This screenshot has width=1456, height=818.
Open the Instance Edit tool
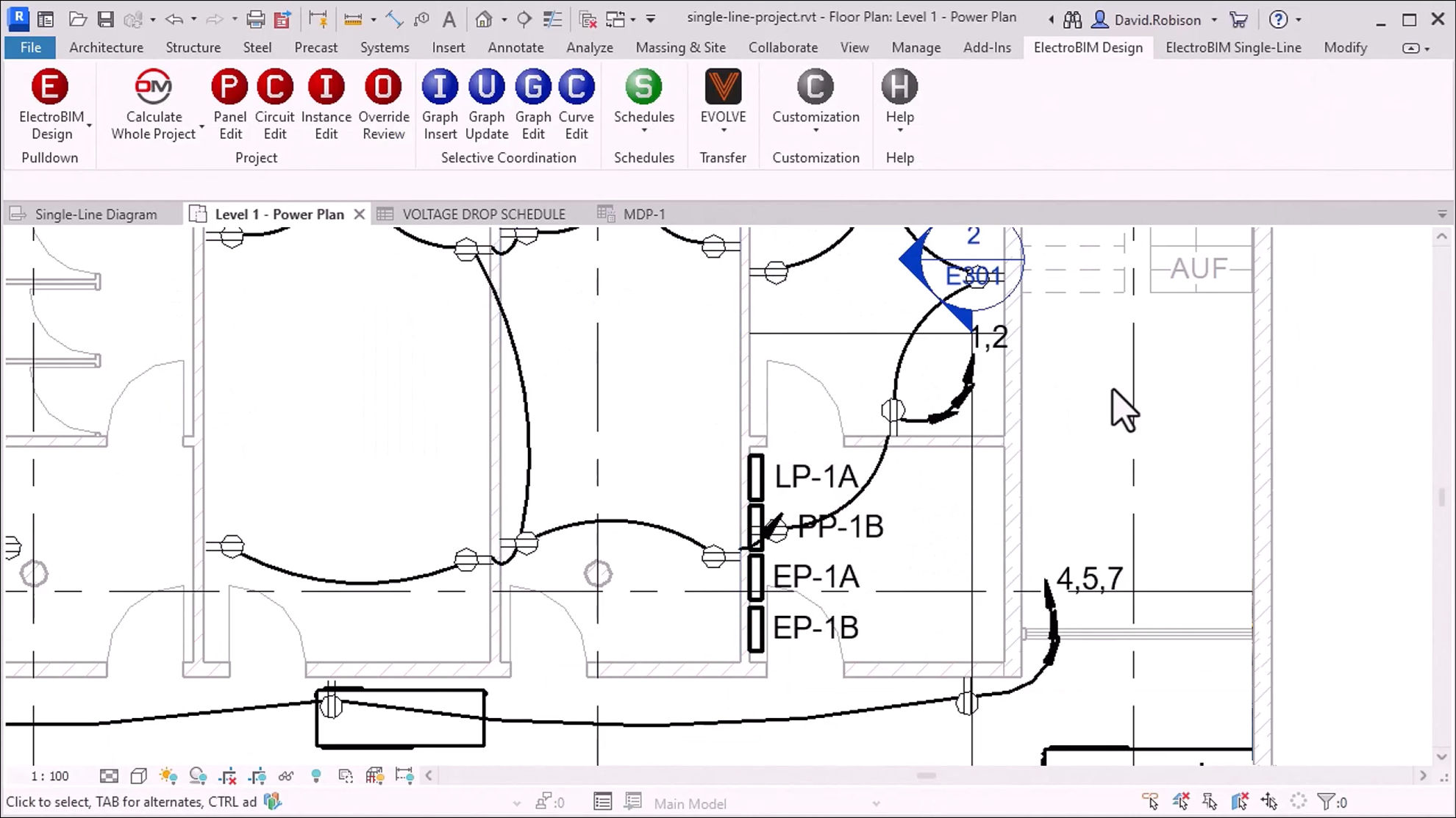point(326,105)
